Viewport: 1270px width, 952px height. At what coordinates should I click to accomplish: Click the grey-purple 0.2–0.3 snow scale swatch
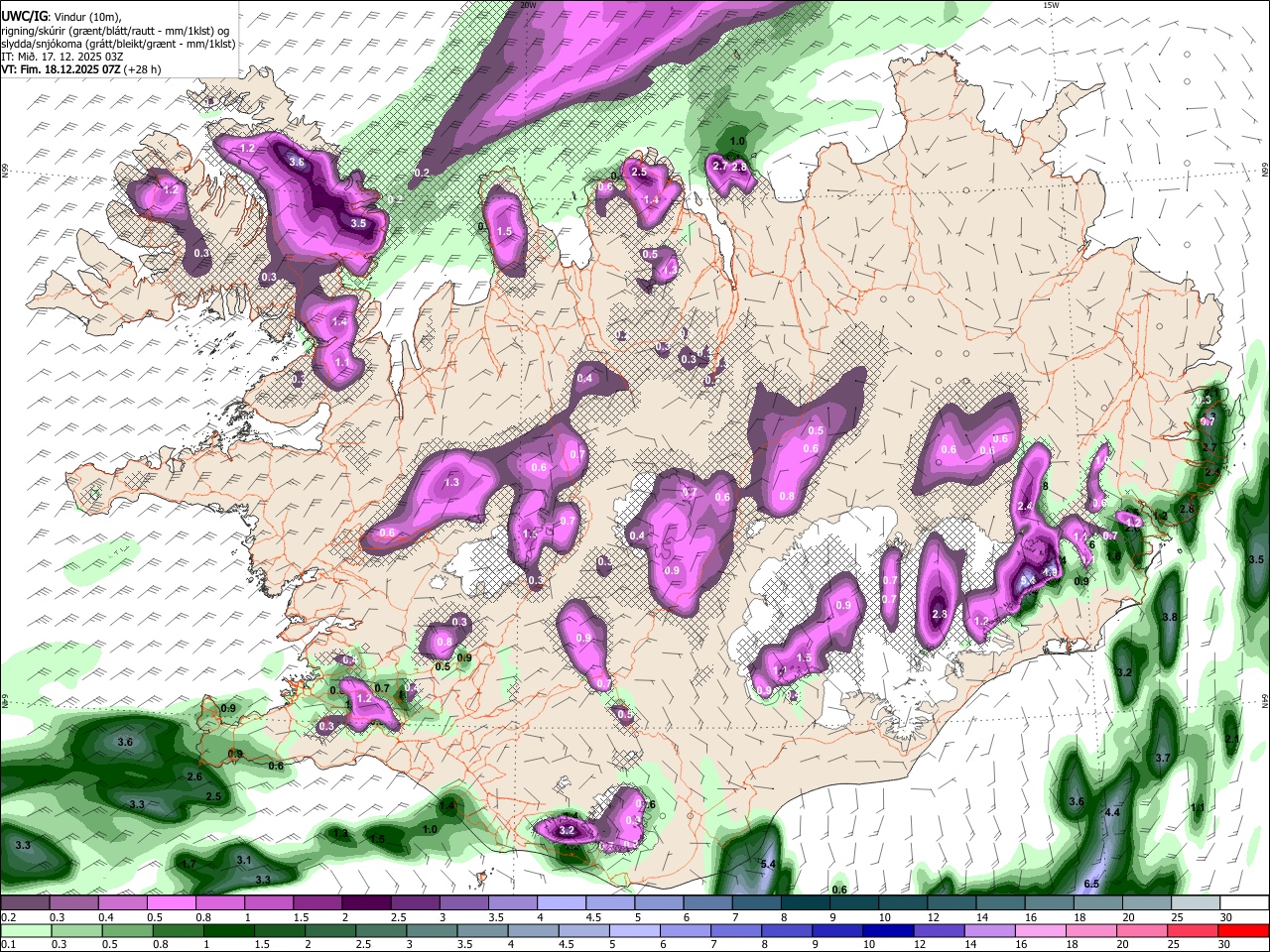[x=24, y=903]
